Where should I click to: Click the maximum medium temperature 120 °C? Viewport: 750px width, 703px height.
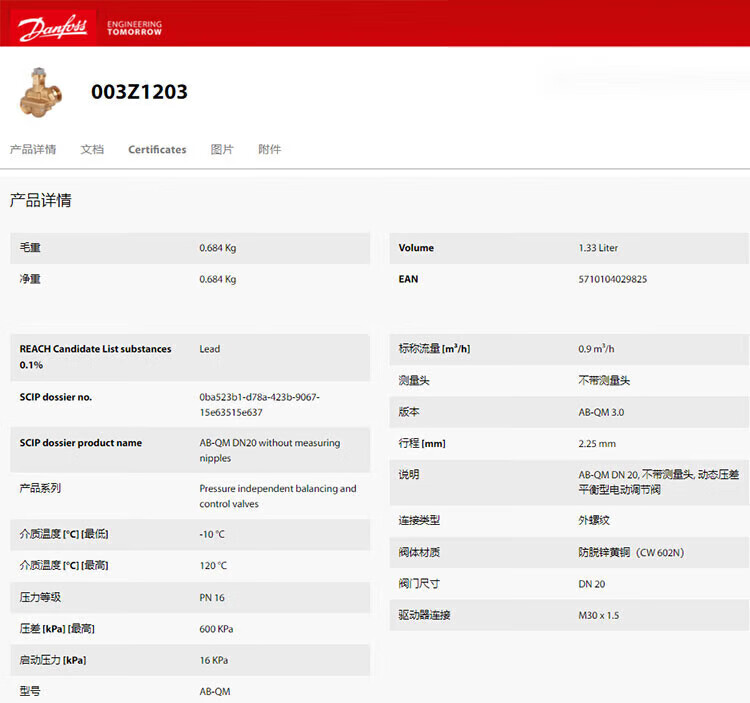213,565
